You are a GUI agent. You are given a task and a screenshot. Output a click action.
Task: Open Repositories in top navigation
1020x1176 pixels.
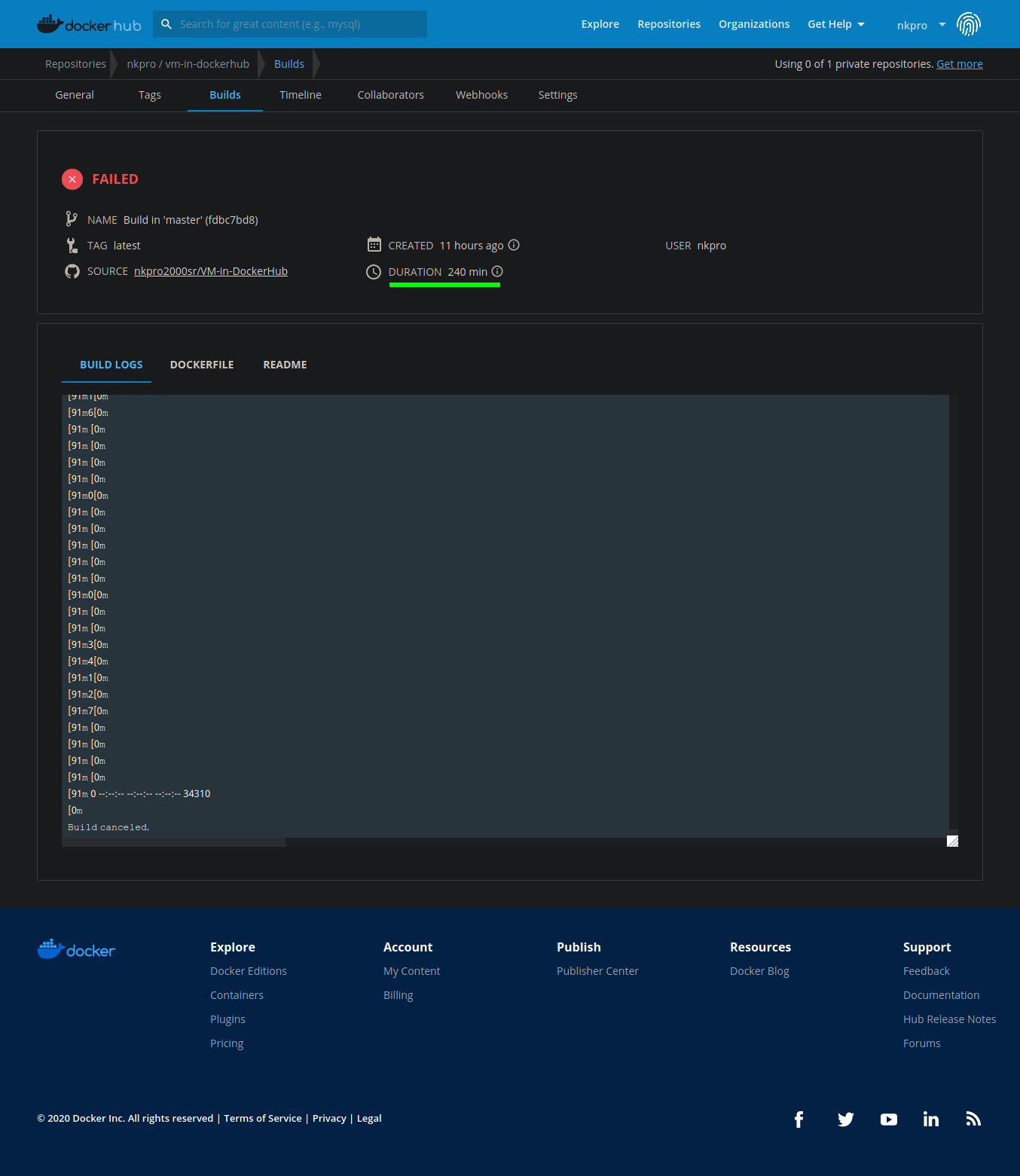(x=669, y=24)
